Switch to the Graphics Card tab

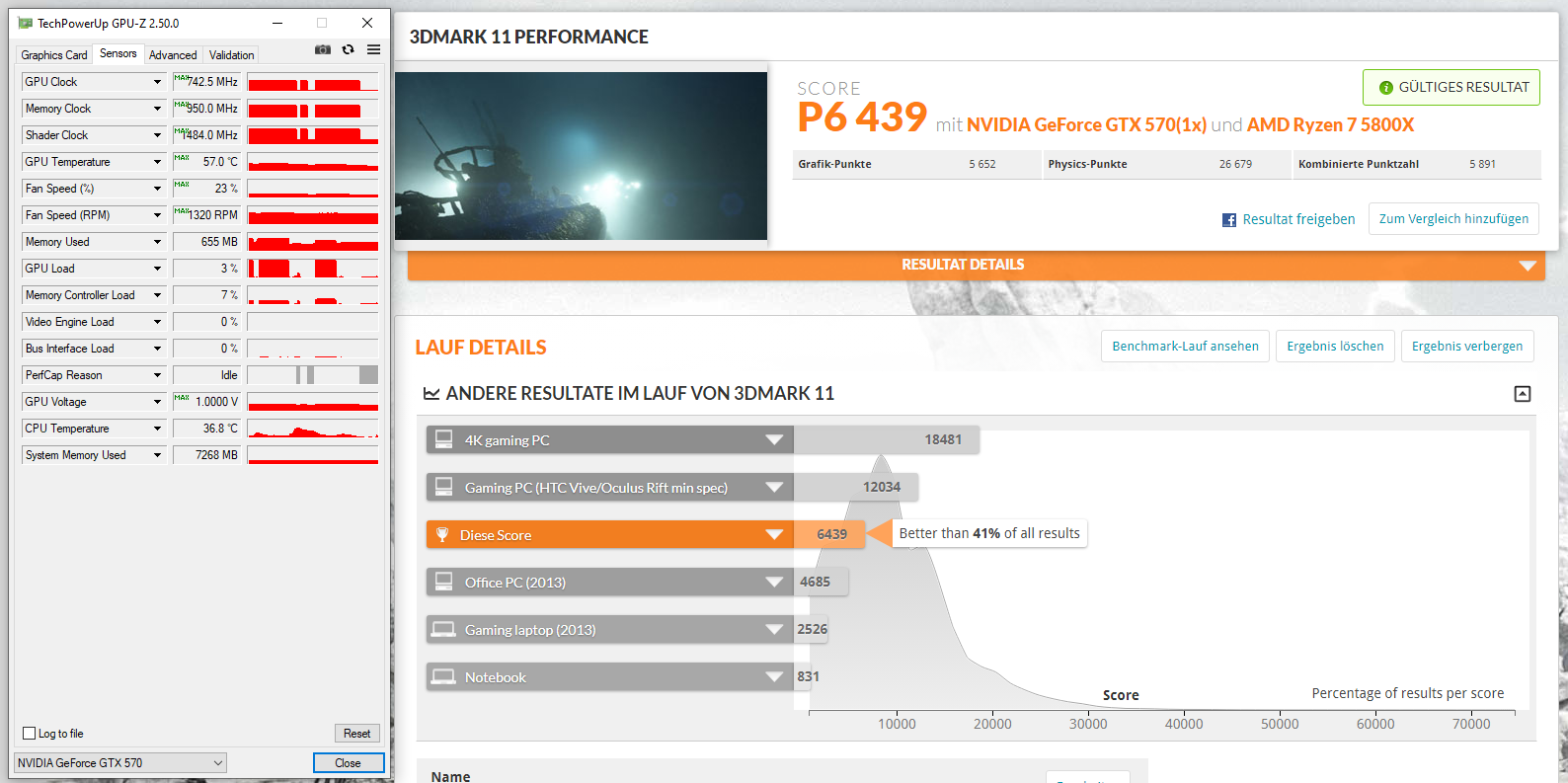[54, 55]
